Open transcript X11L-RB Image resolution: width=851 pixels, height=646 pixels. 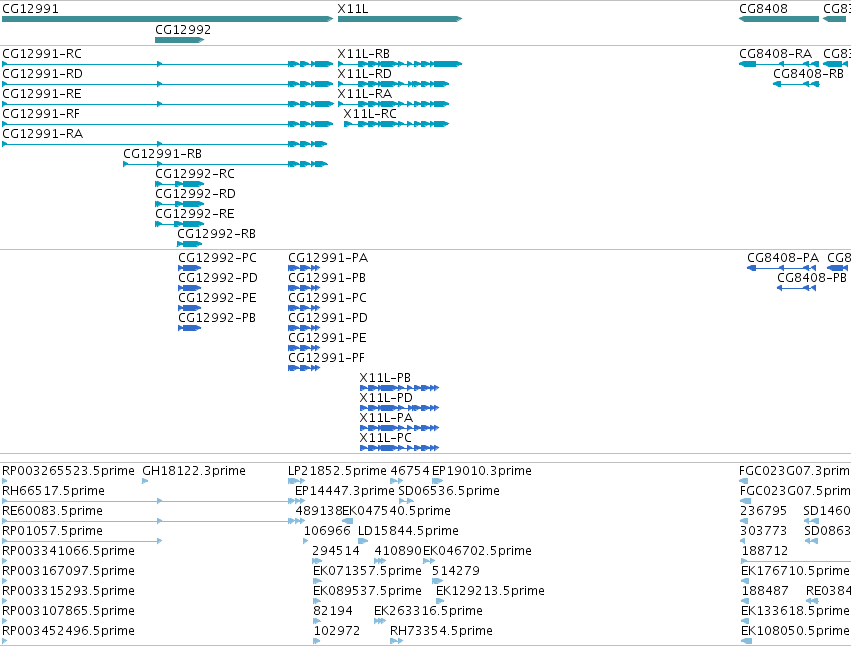tap(364, 54)
